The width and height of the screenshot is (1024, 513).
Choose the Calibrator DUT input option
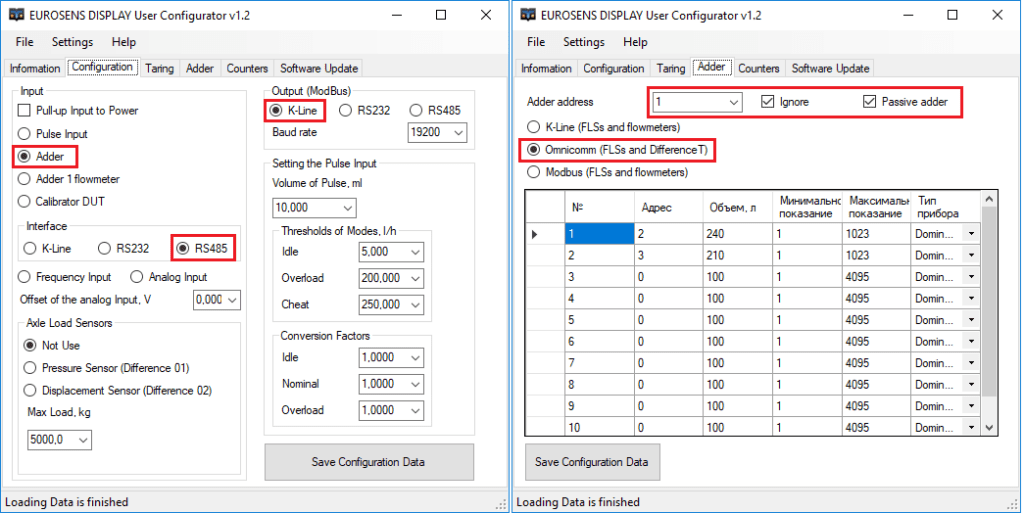(x=27, y=201)
